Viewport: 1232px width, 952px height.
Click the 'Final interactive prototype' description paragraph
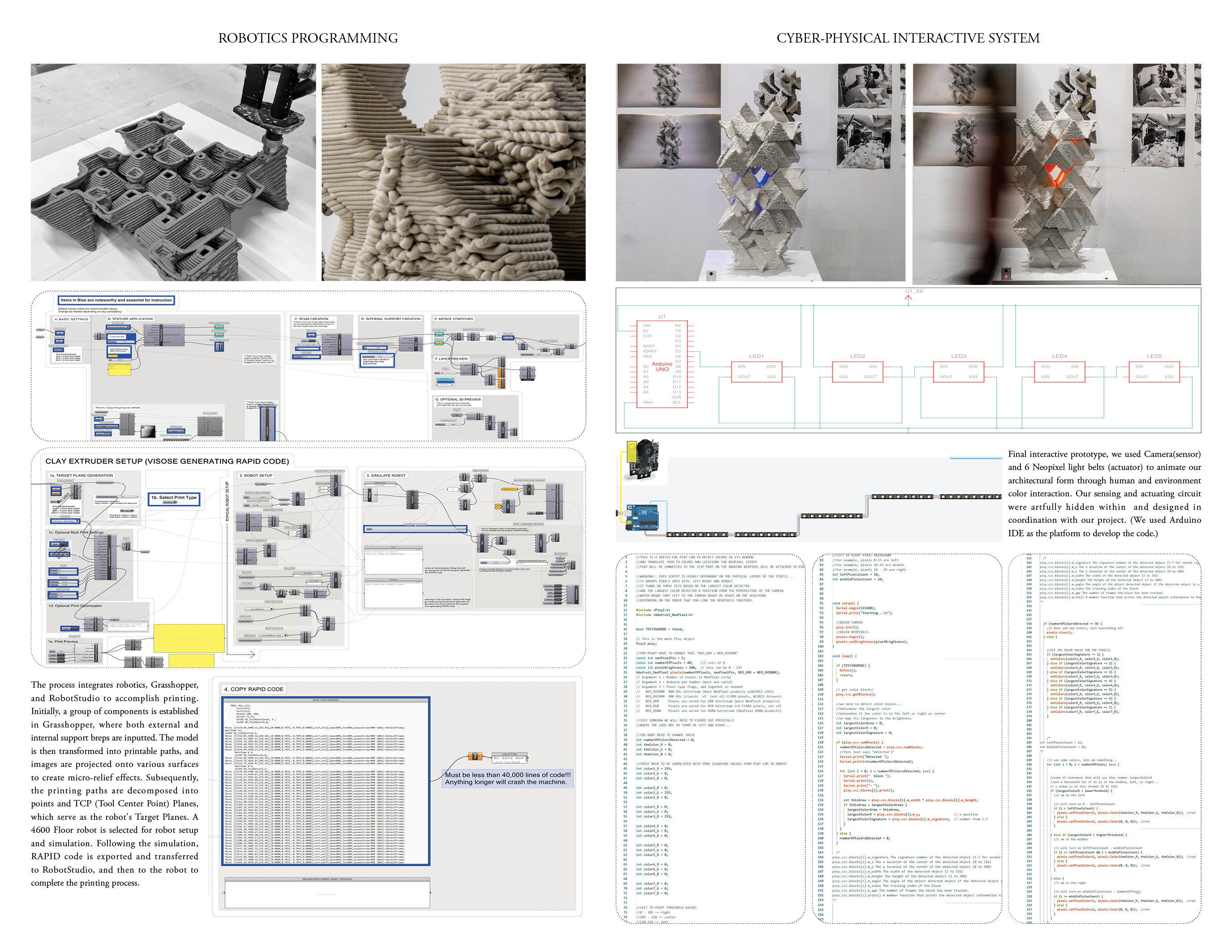pyautogui.click(x=1104, y=494)
